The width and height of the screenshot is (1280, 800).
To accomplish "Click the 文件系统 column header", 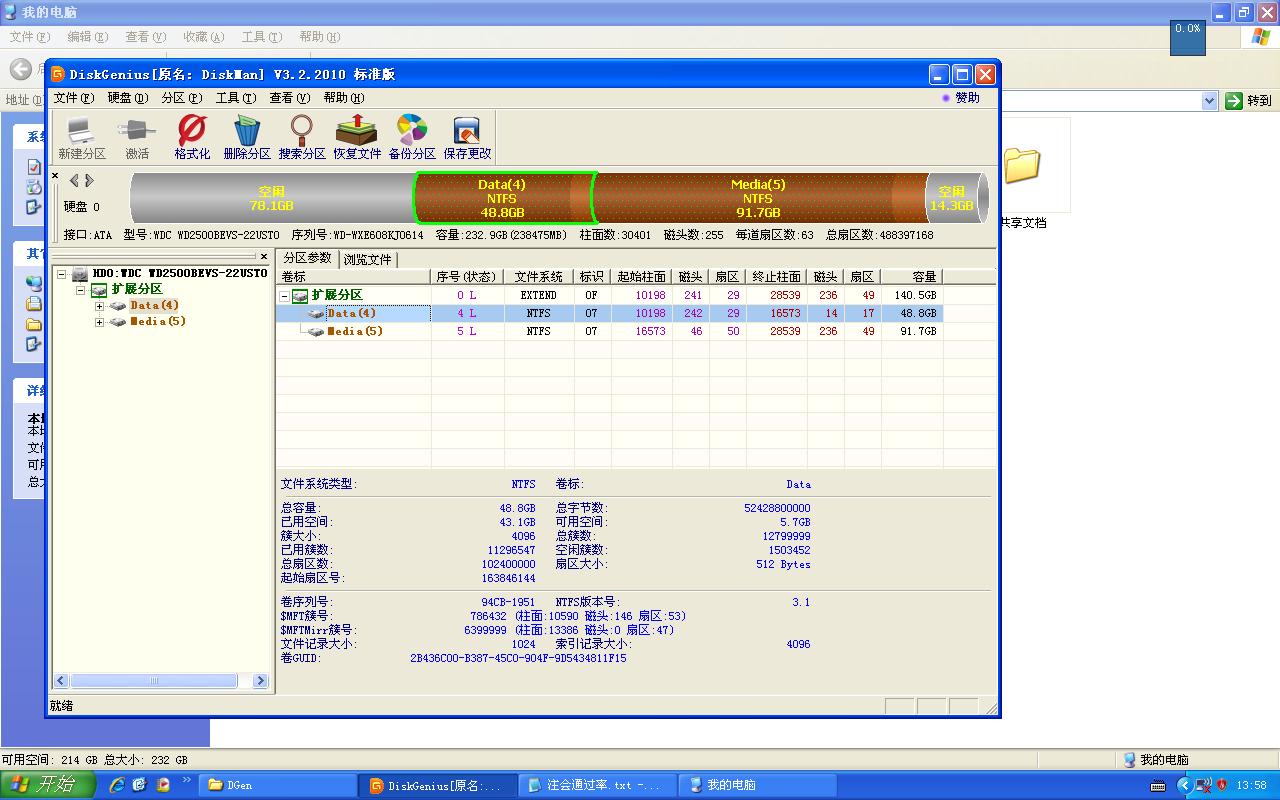I will click(x=538, y=277).
